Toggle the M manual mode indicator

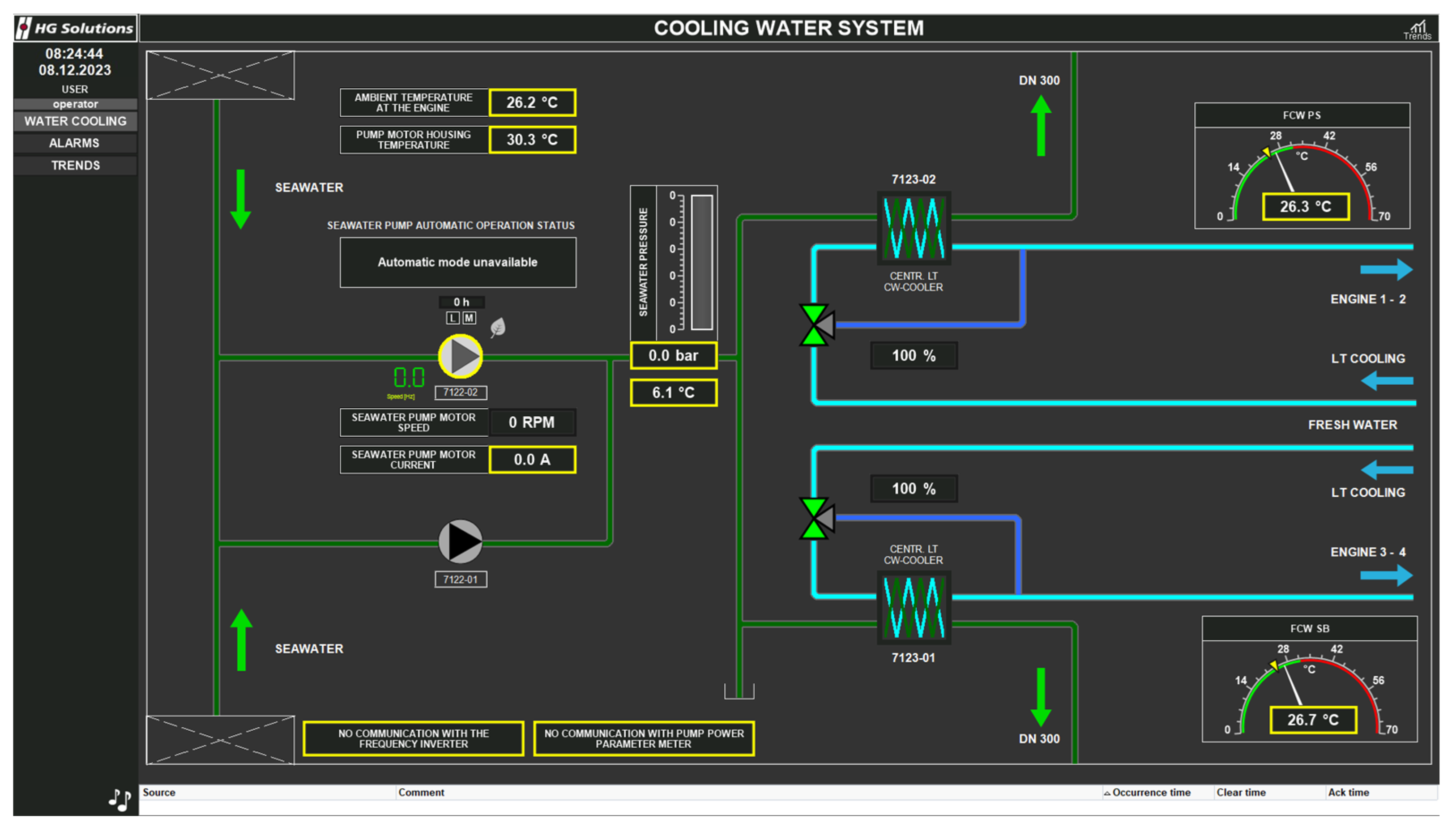(469, 318)
